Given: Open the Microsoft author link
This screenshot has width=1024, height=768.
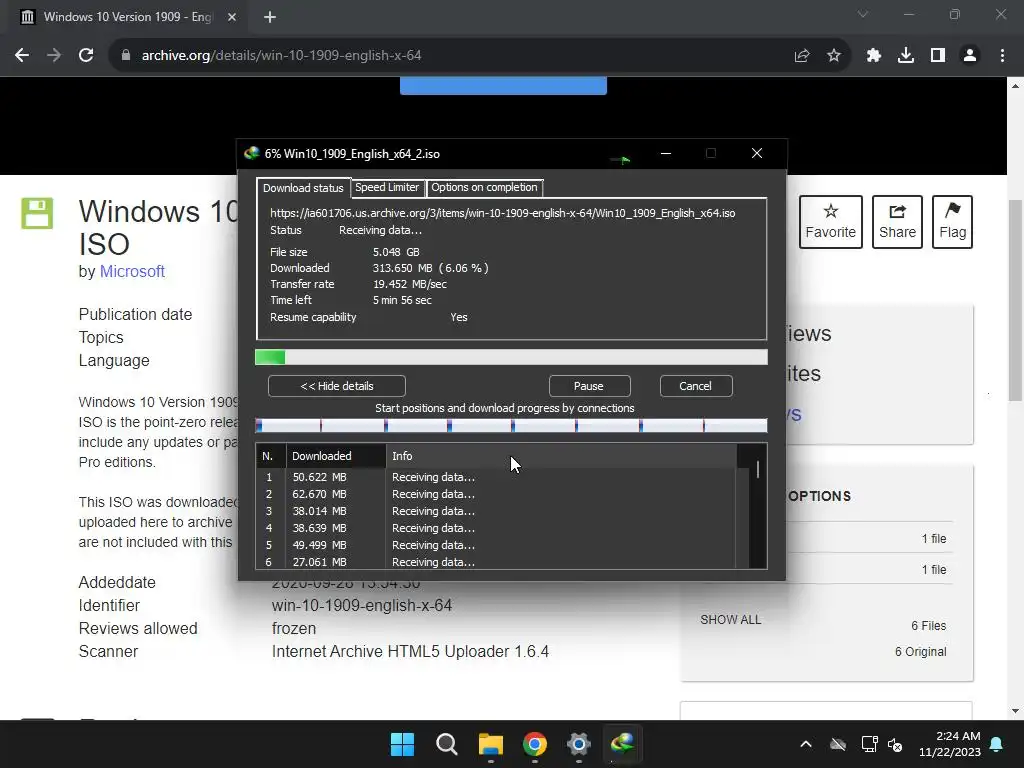Looking at the screenshot, I should [132, 272].
